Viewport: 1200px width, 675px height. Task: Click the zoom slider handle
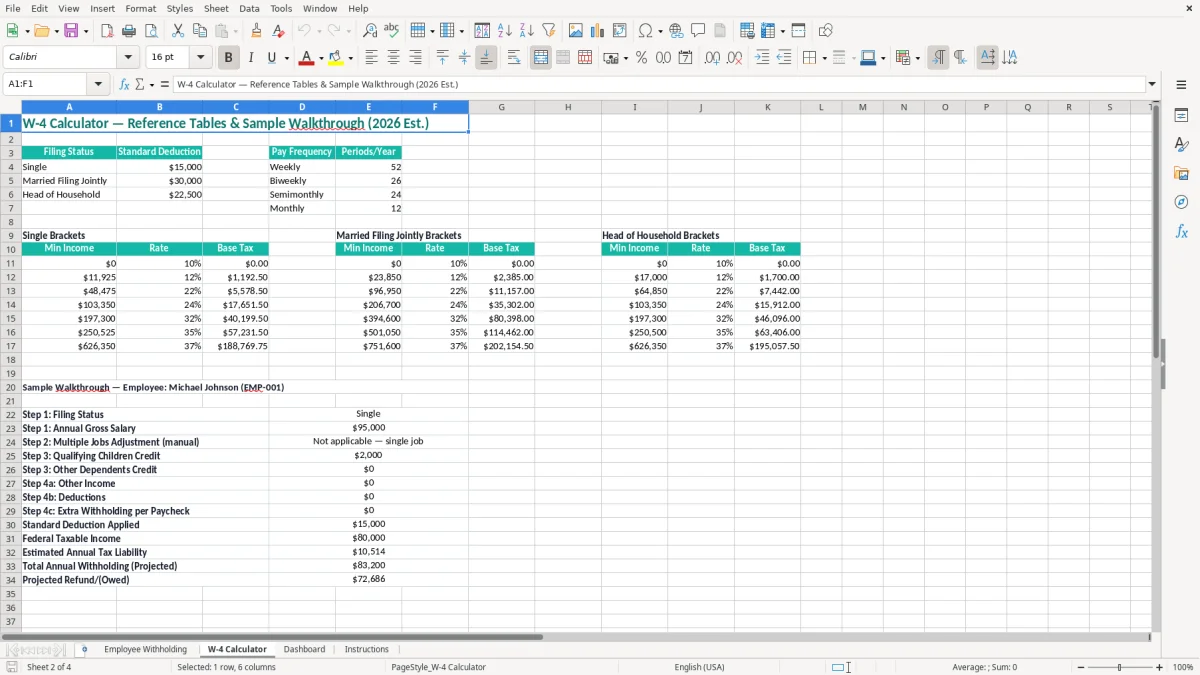1120,667
